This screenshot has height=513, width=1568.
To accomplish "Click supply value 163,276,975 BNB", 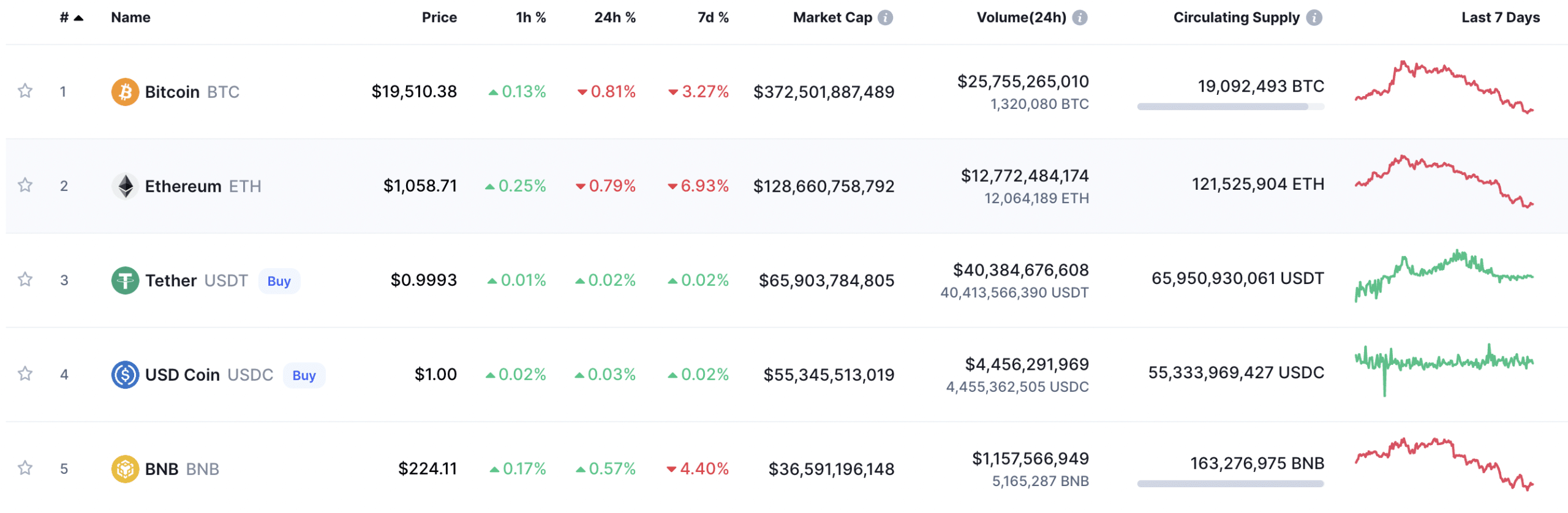I will point(1257,463).
